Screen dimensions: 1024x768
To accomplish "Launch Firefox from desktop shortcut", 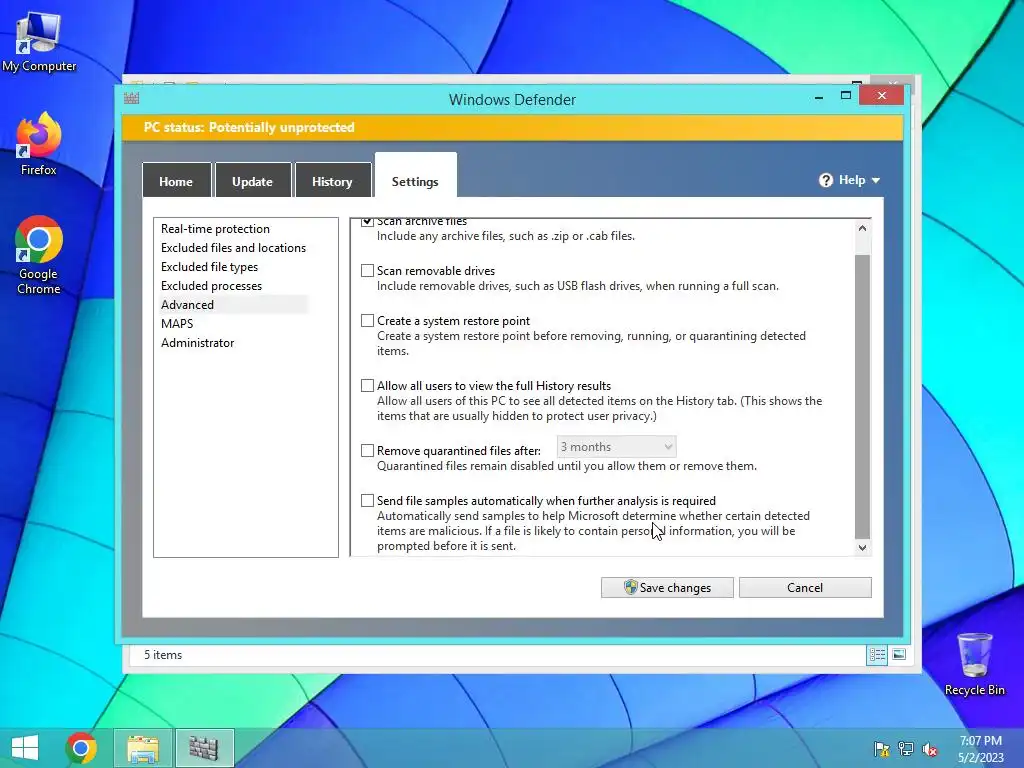I will (x=39, y=144).
